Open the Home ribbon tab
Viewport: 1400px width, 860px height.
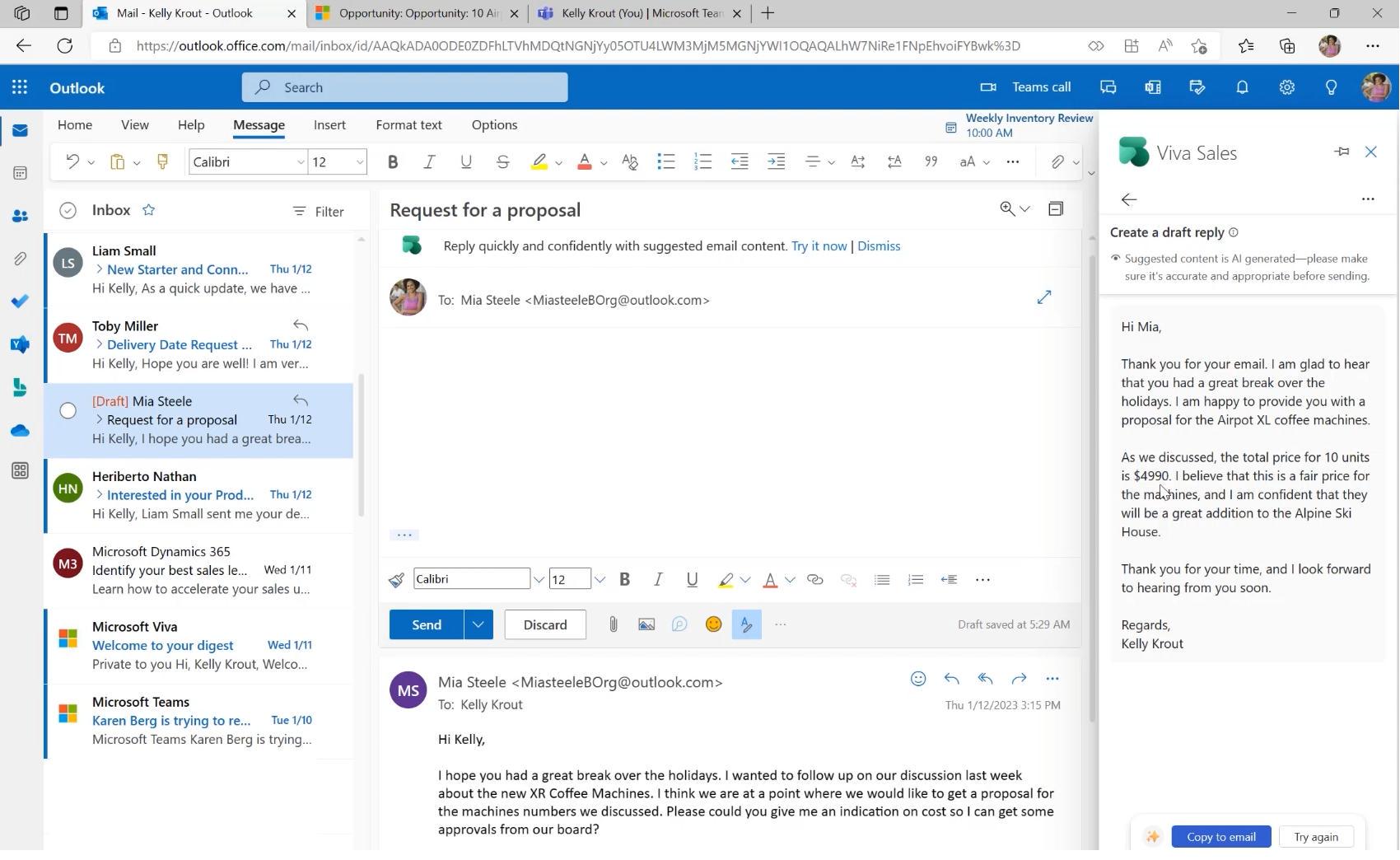75,125
